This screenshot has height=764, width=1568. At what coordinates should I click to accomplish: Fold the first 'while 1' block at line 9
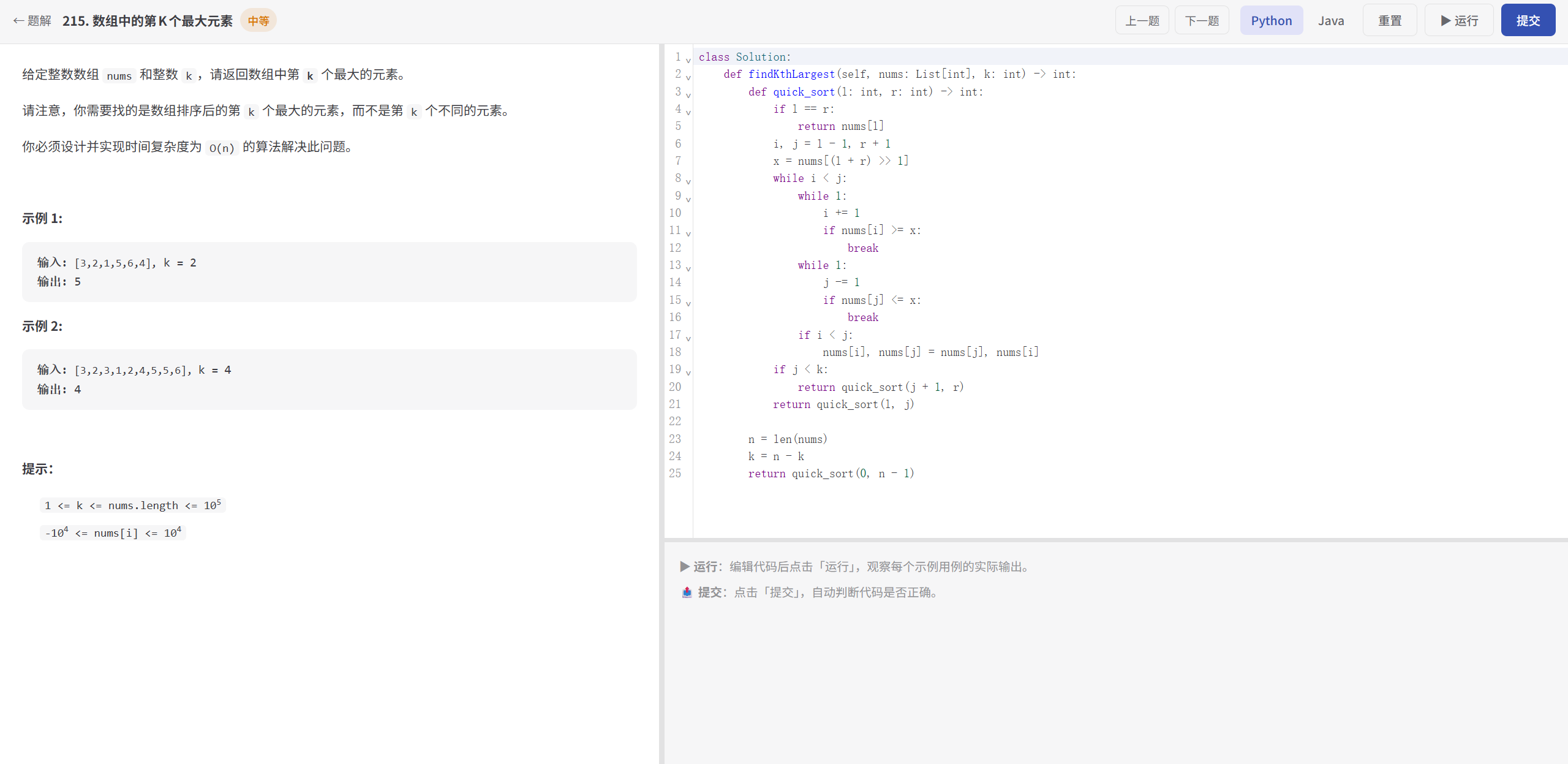[688, 199]
